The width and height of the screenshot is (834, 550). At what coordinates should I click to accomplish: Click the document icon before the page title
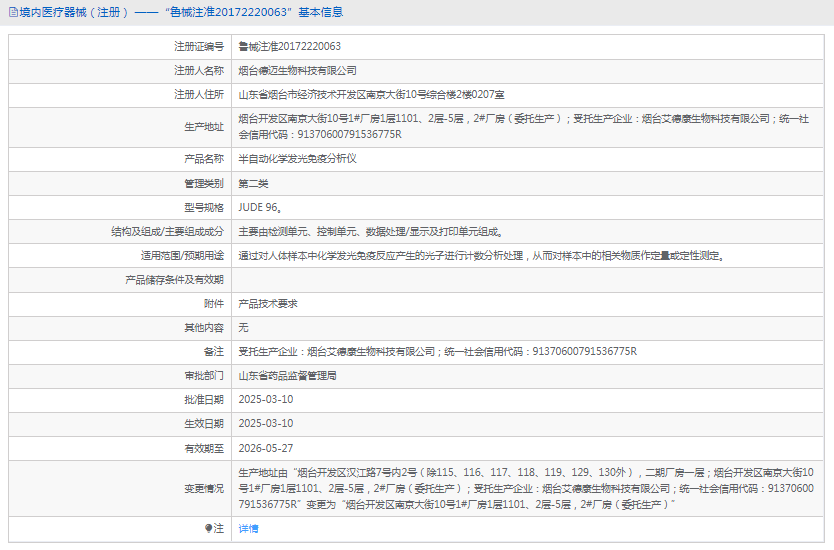13,12
